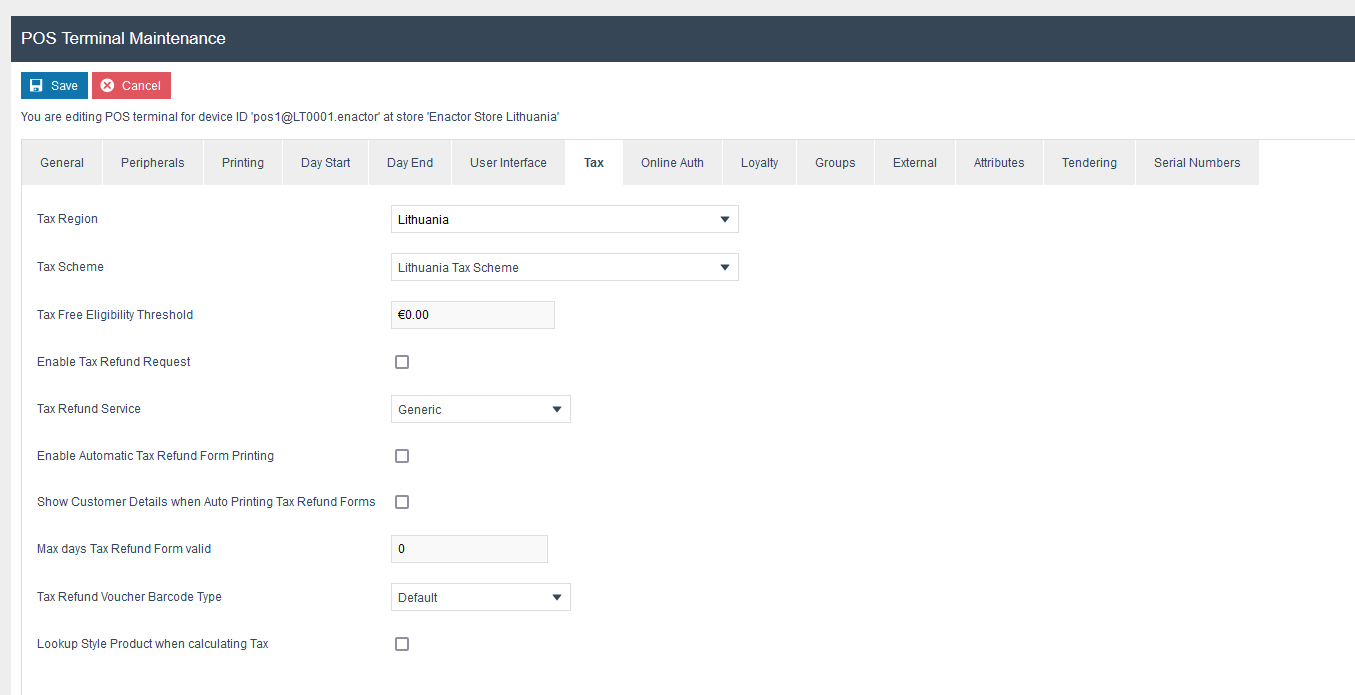
Task: Expand the Tax Region dropdown
Action: 564,220
